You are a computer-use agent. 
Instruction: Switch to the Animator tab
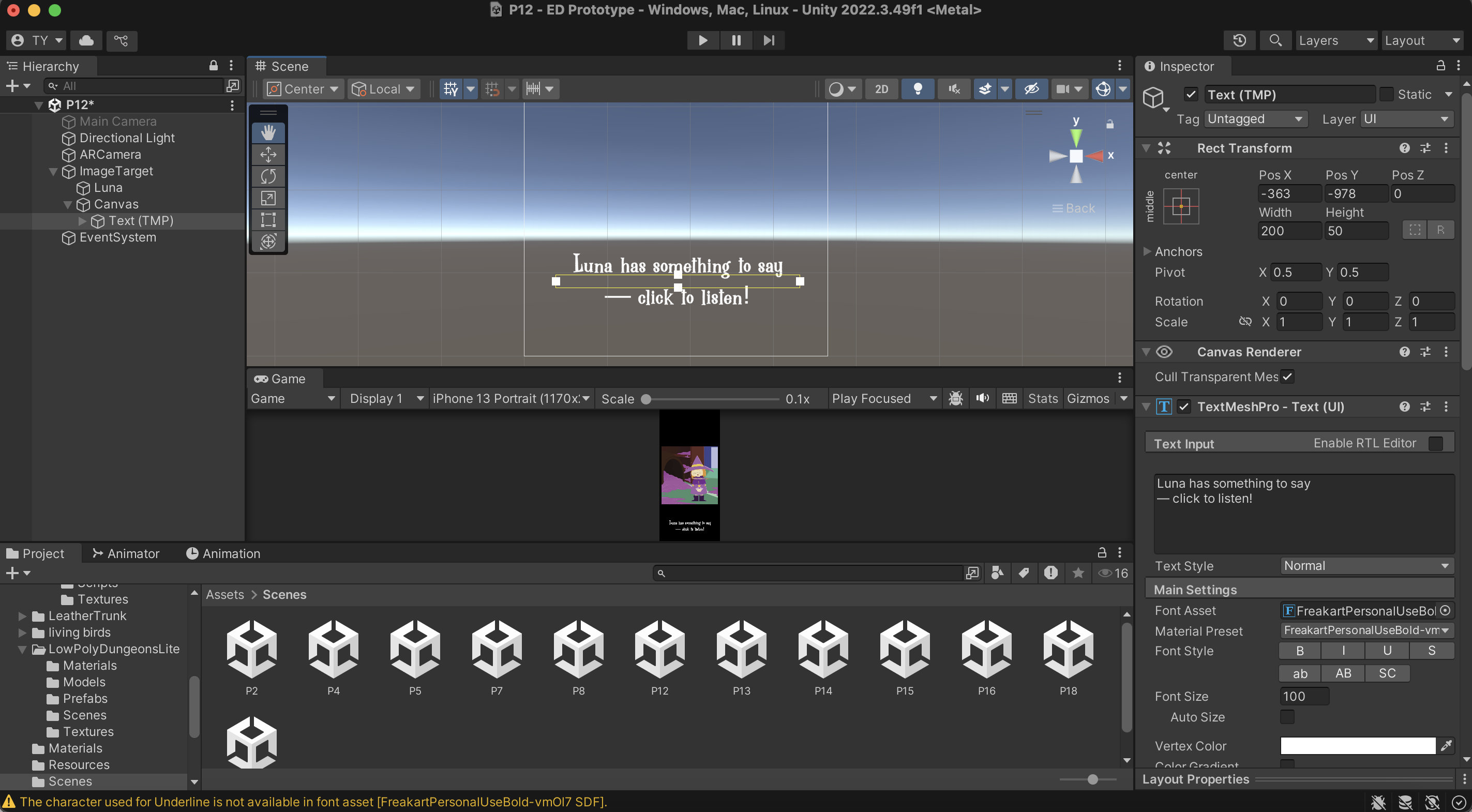pos(126,553)
